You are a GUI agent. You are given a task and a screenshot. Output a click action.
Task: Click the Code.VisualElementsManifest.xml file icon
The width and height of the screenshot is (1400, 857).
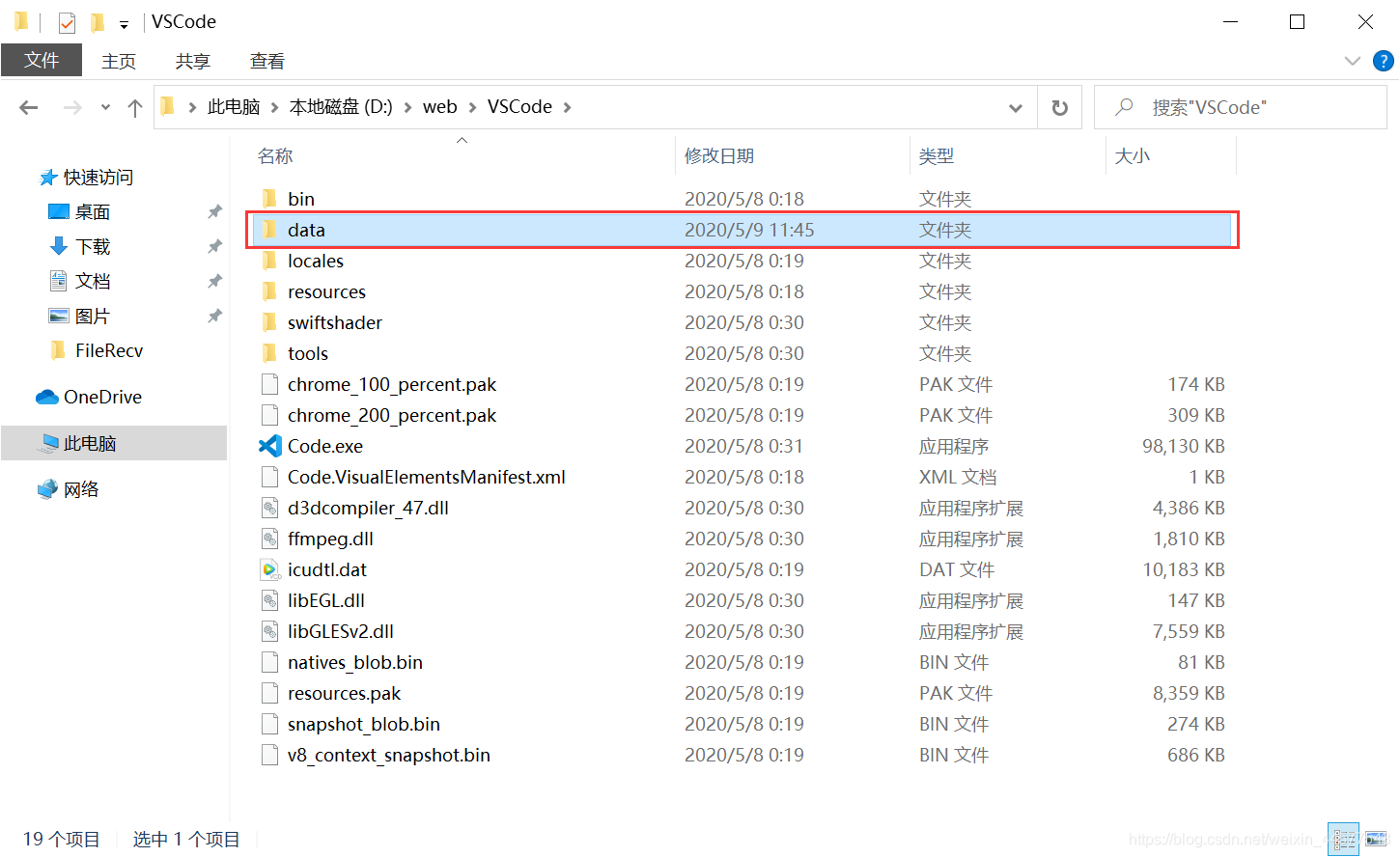(x=270, y=477)
